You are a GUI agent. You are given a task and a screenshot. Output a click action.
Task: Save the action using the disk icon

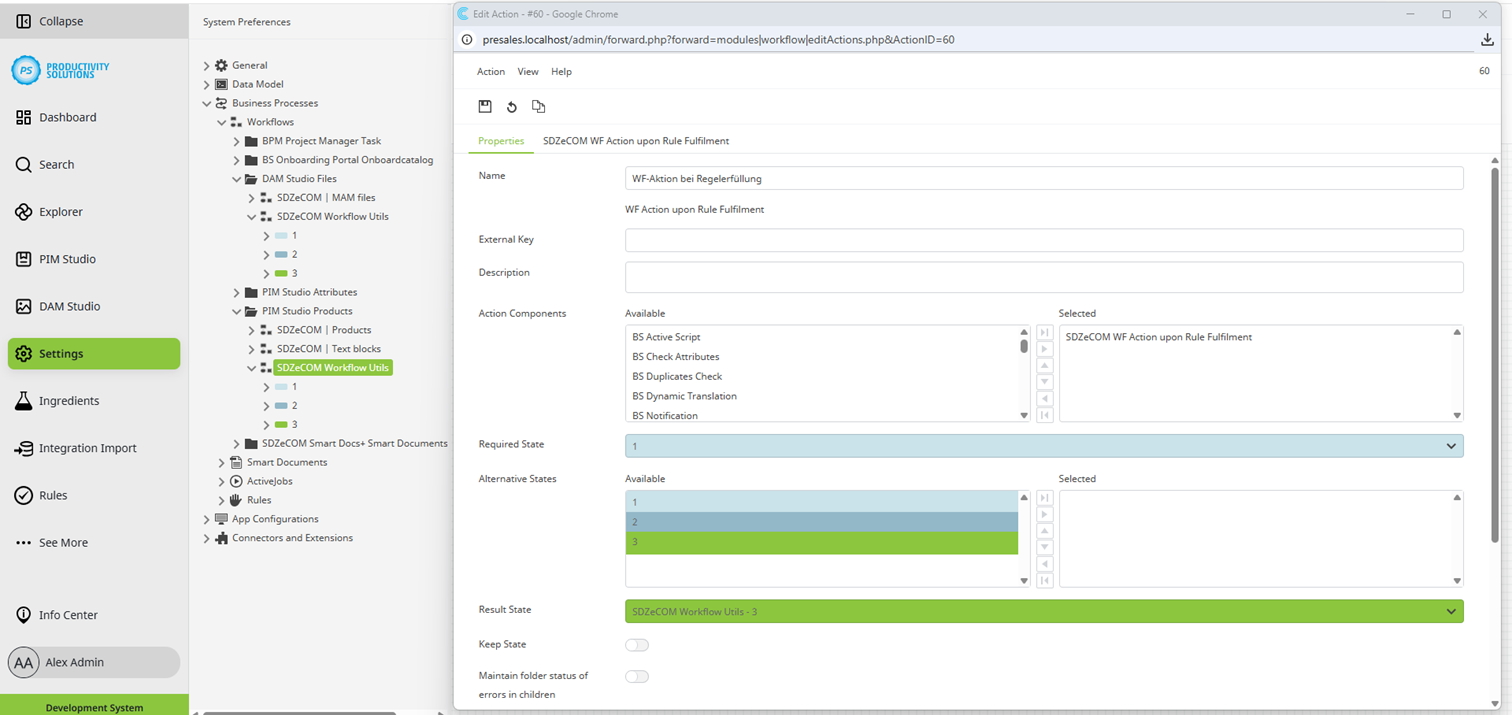[x=486, y=106]
